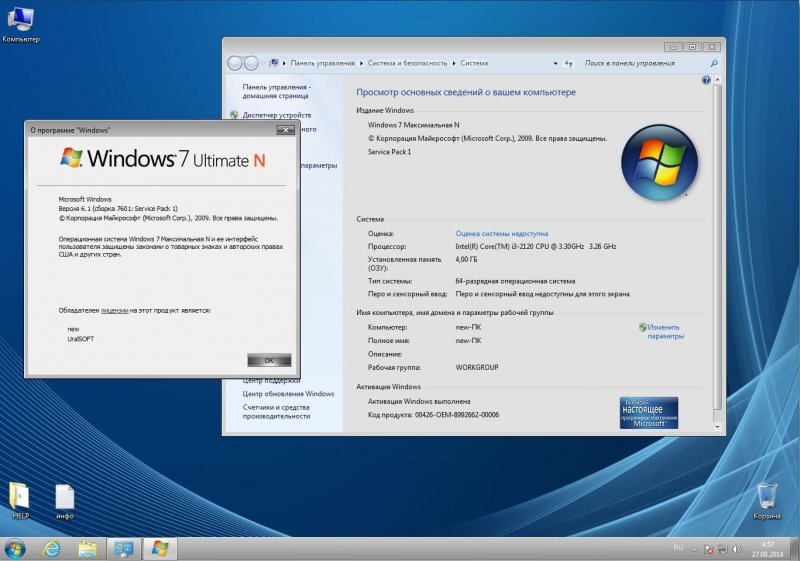
Task: Open Панель управления - домашняя страница link
Action: [x=276, y=91]
